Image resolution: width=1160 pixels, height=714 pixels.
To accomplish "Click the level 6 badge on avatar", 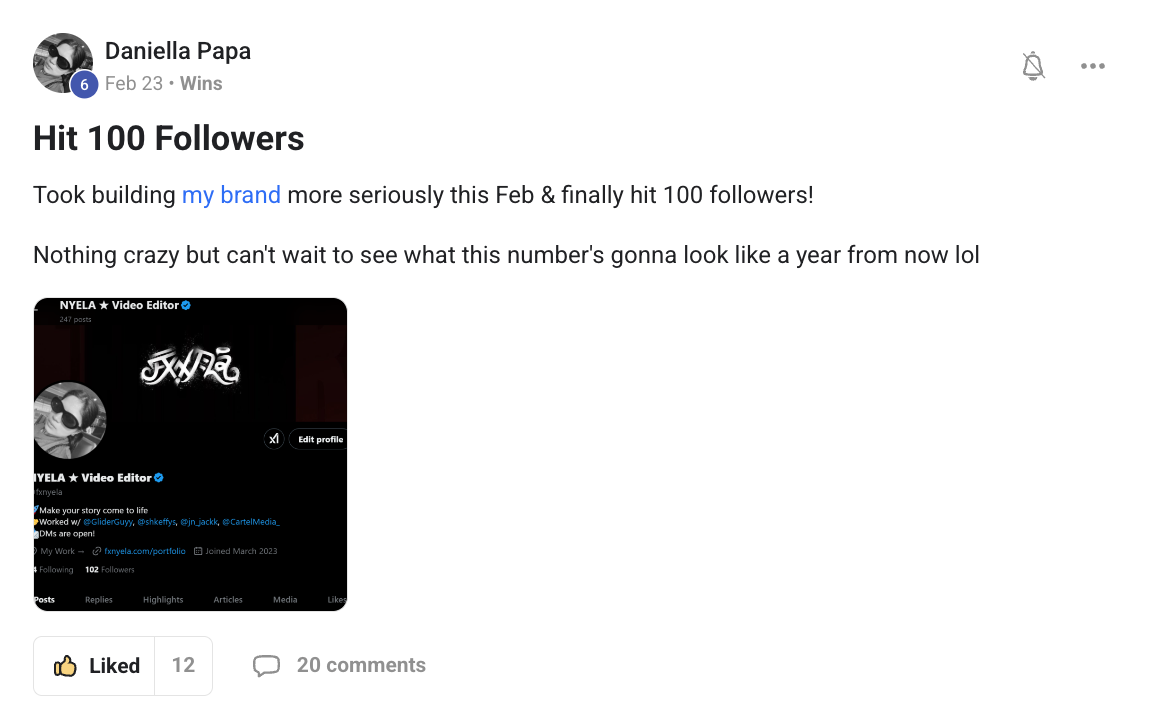I will point(84,85).
